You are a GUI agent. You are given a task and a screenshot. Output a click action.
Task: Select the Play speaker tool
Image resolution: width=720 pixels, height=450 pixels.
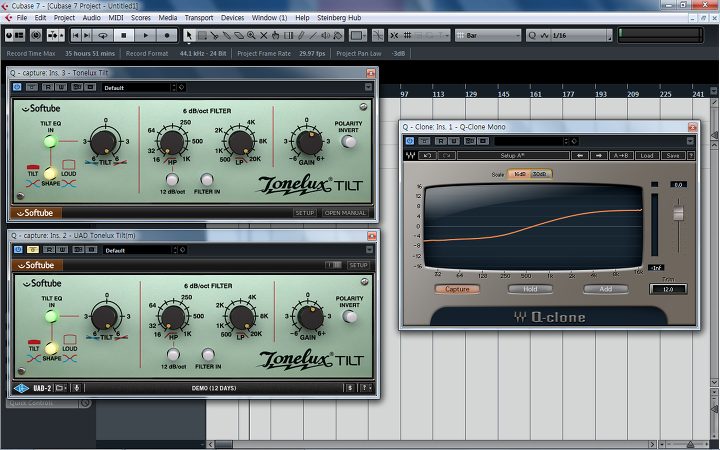[x=326, y=35]
